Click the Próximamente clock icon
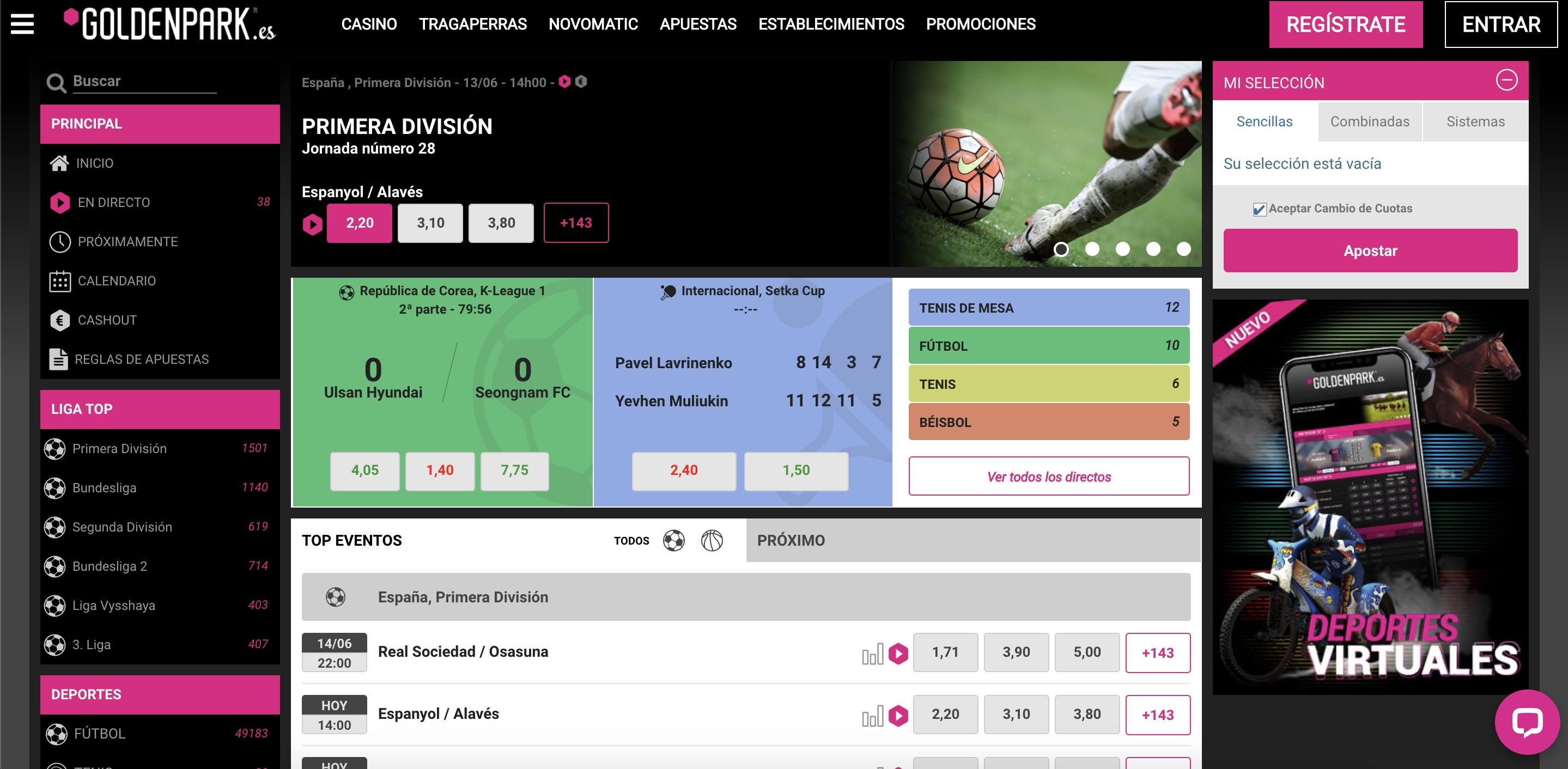 click(59, 241)
